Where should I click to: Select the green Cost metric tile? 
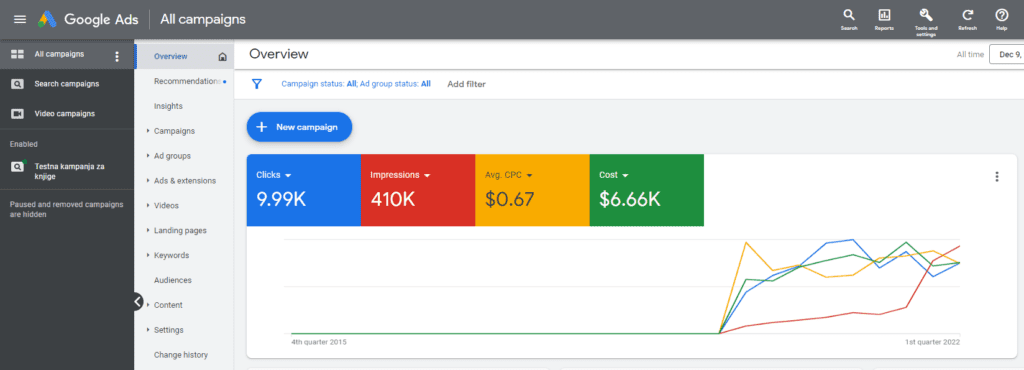(x=647, y=190)
